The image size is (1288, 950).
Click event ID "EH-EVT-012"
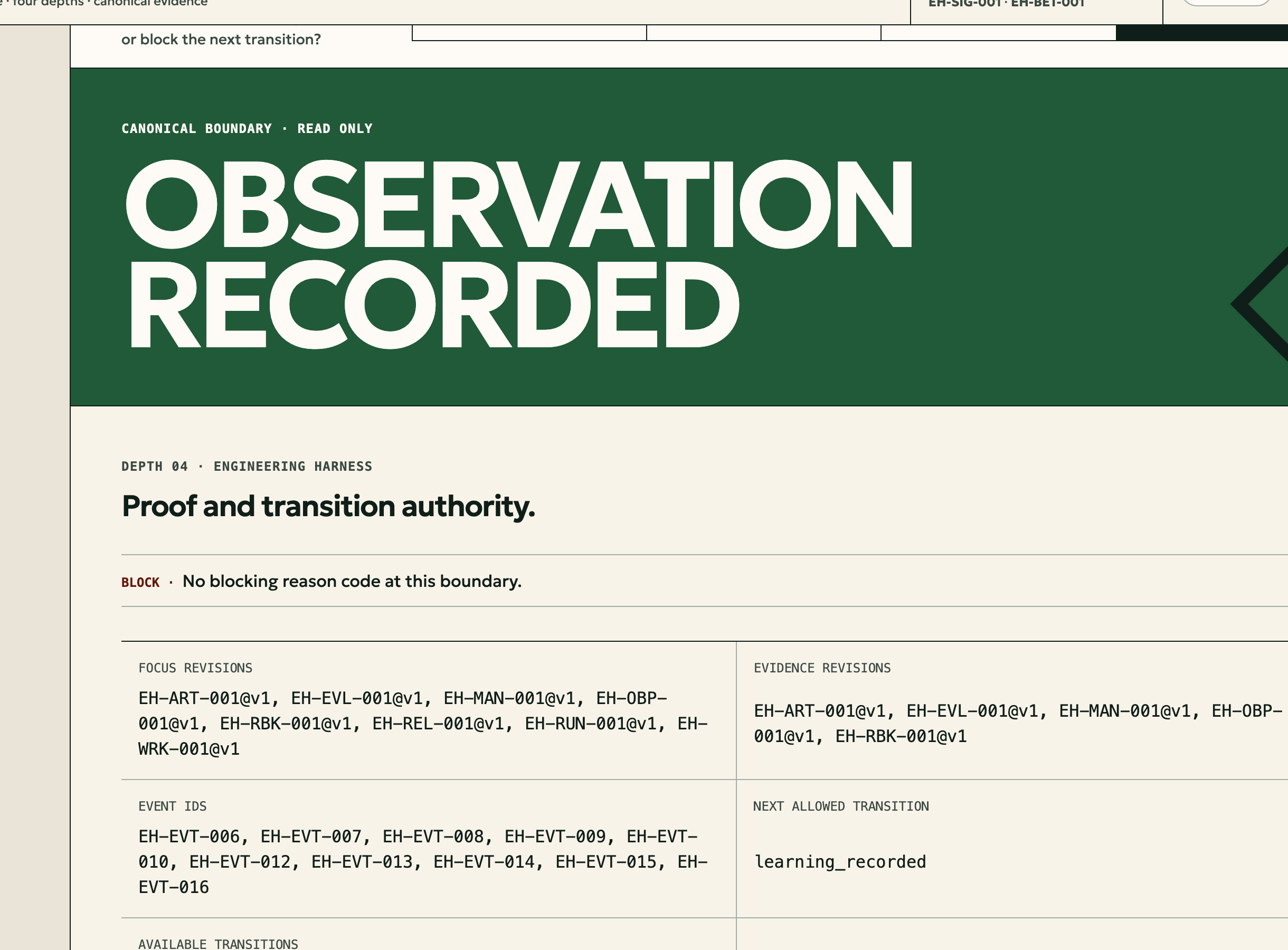tap(240, 861)
